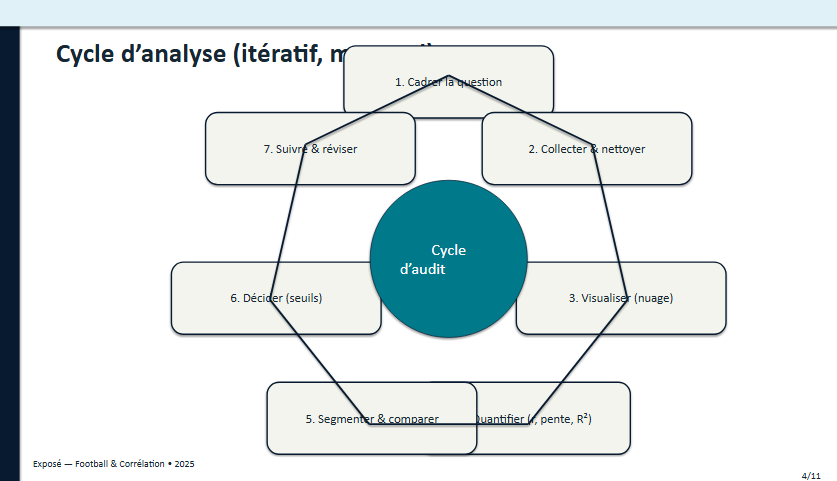Click the word "d'audit" in the center circle
Screen dimensions: 837x481
[x=422, y=269]
